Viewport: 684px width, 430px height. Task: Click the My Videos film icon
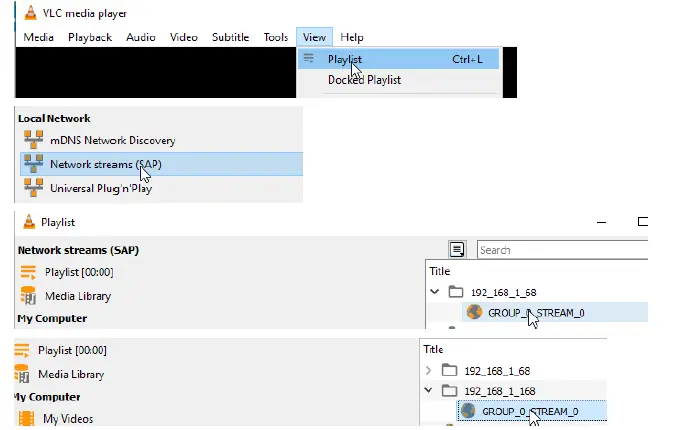26,418
